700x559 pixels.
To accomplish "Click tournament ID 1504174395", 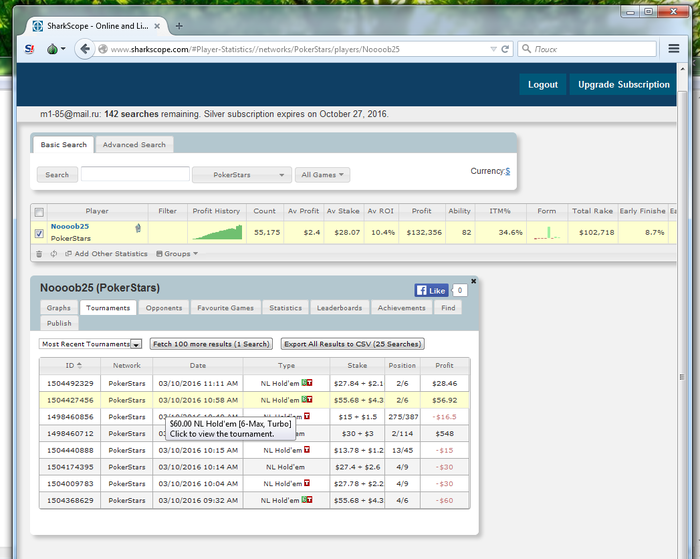I will [x=70, y=467].
